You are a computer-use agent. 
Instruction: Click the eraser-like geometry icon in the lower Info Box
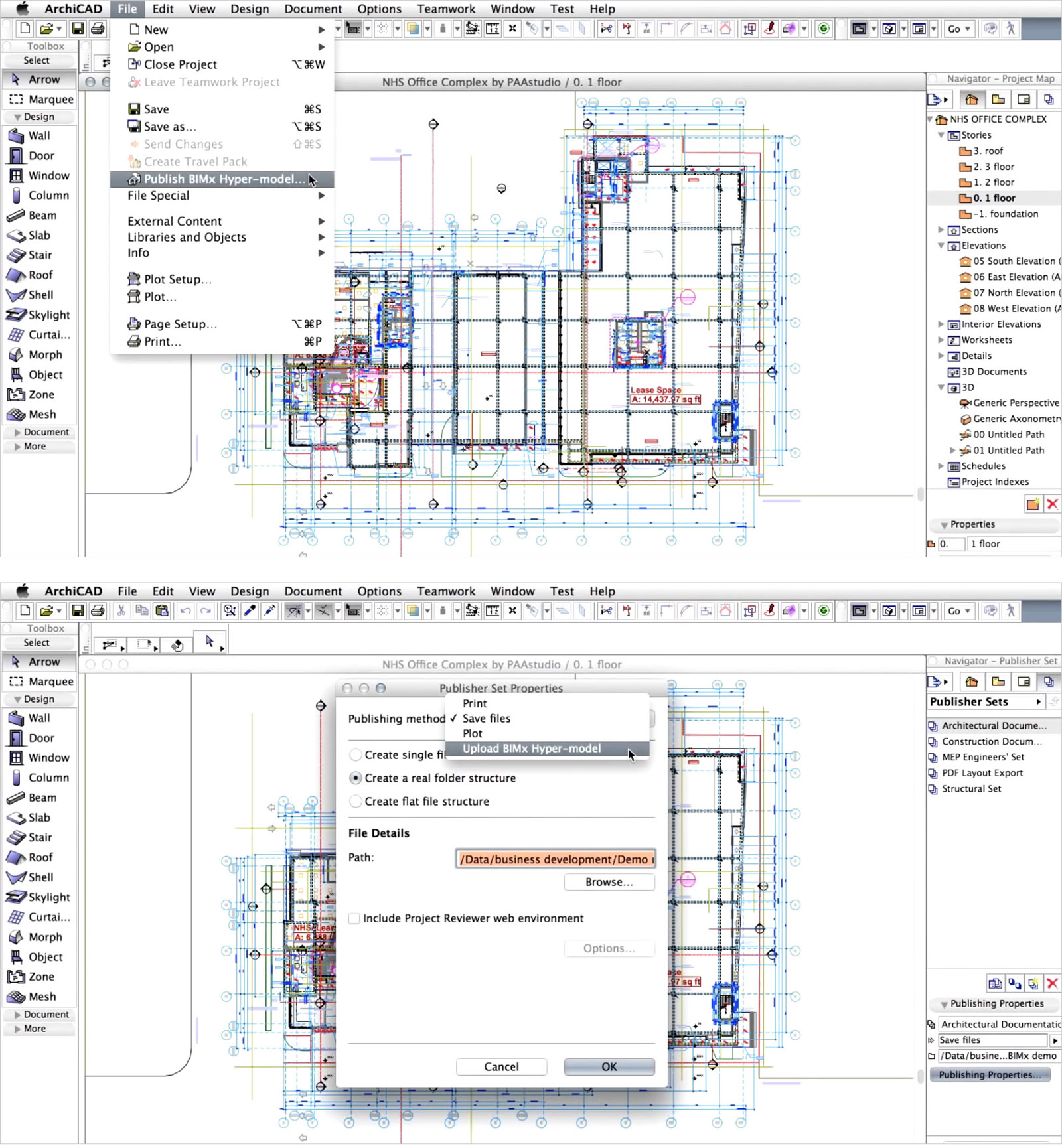(x=177, y=644)
